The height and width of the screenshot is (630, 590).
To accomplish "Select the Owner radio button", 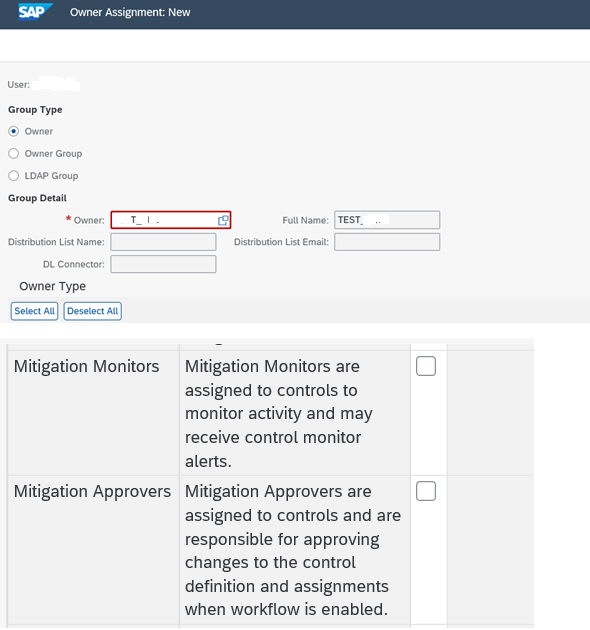I will point(14,131).
